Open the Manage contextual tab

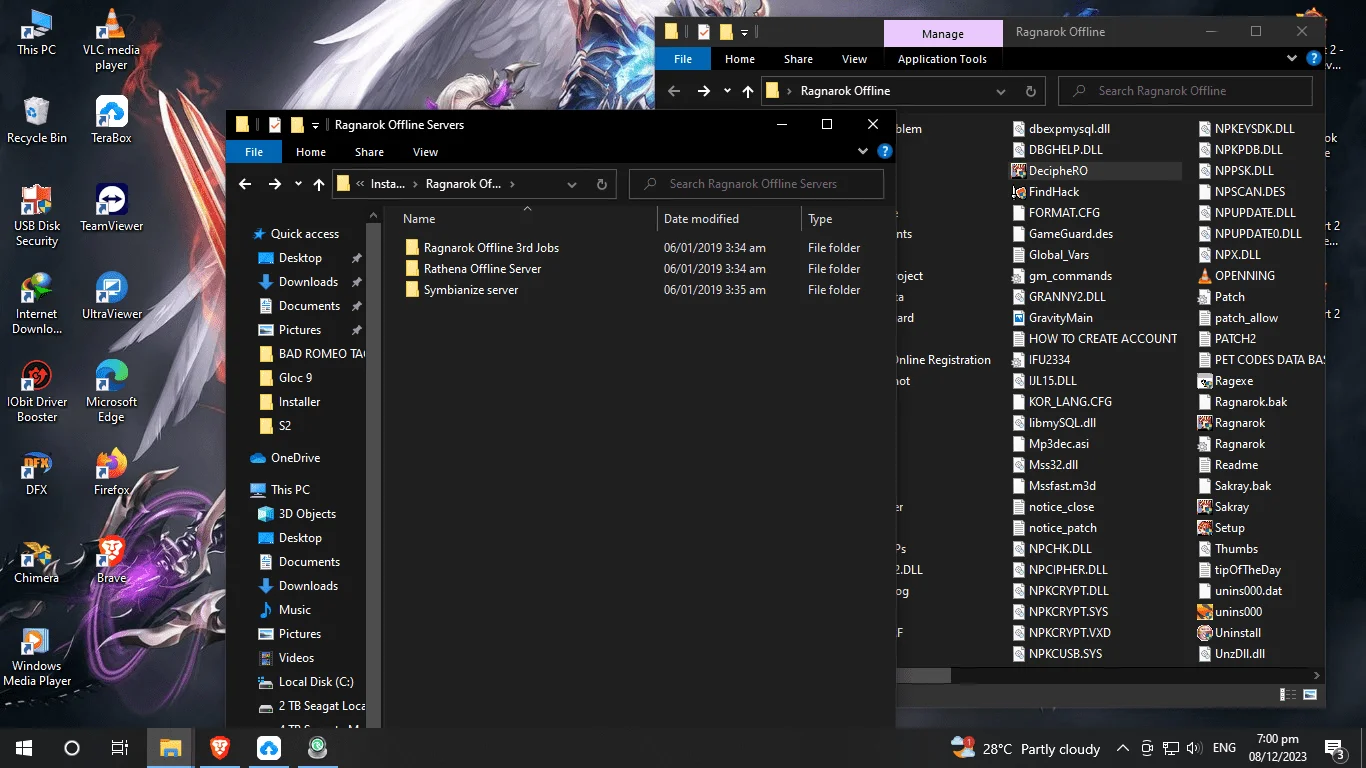pyautogui.click(x=942, y=34)
